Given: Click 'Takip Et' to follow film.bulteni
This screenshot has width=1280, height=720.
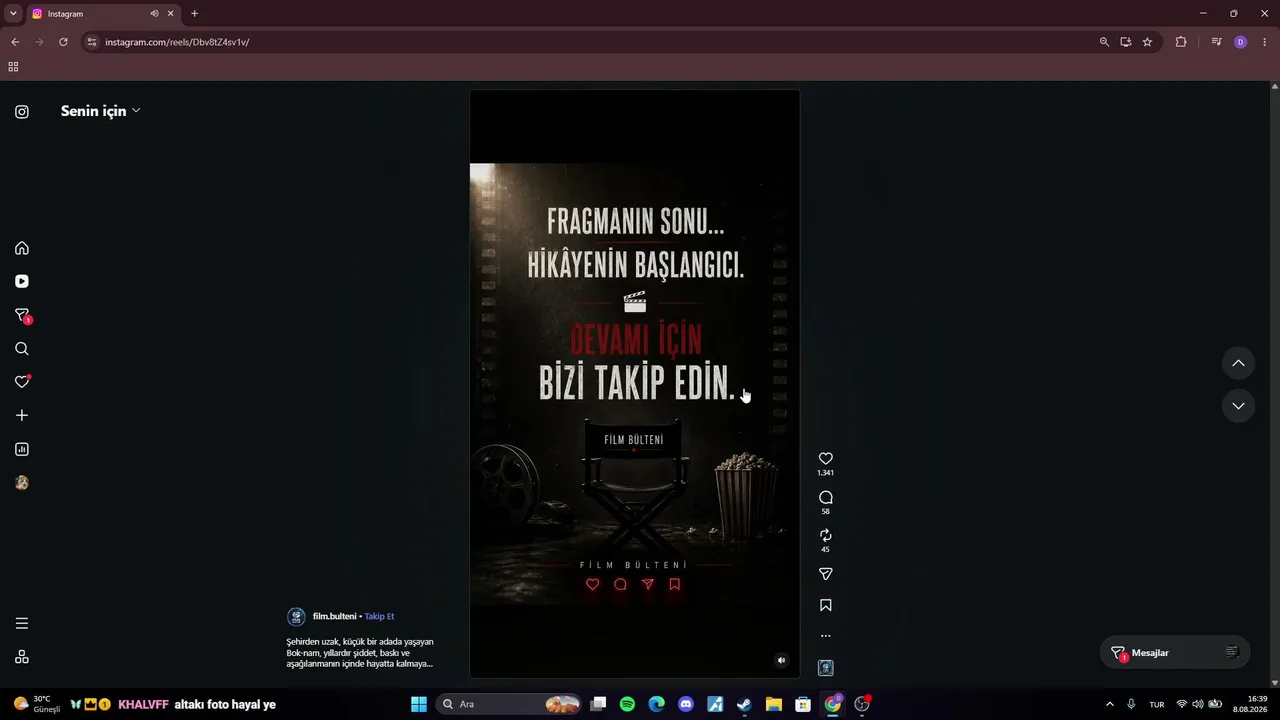Looking at the screenshot, I should 379,617.
